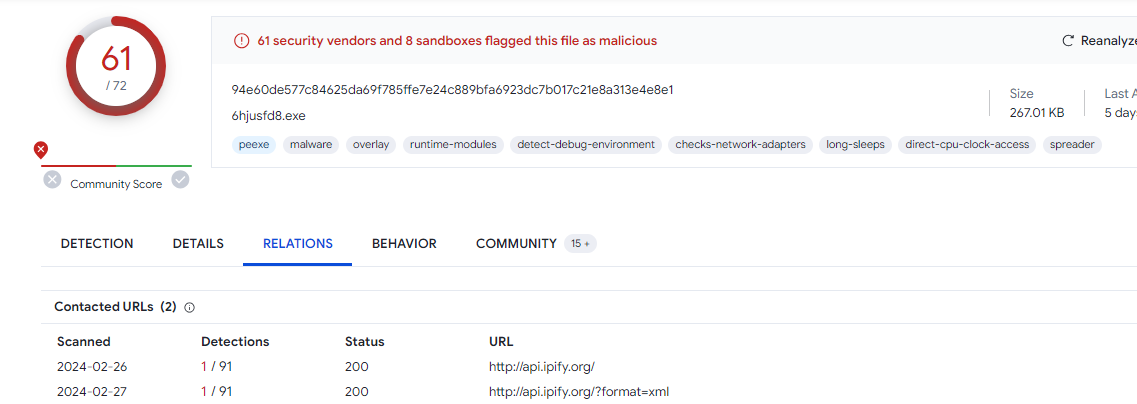Click the red community score pin marker
Viewport: 1137px width, 404px height.
(x=41, y=151)
